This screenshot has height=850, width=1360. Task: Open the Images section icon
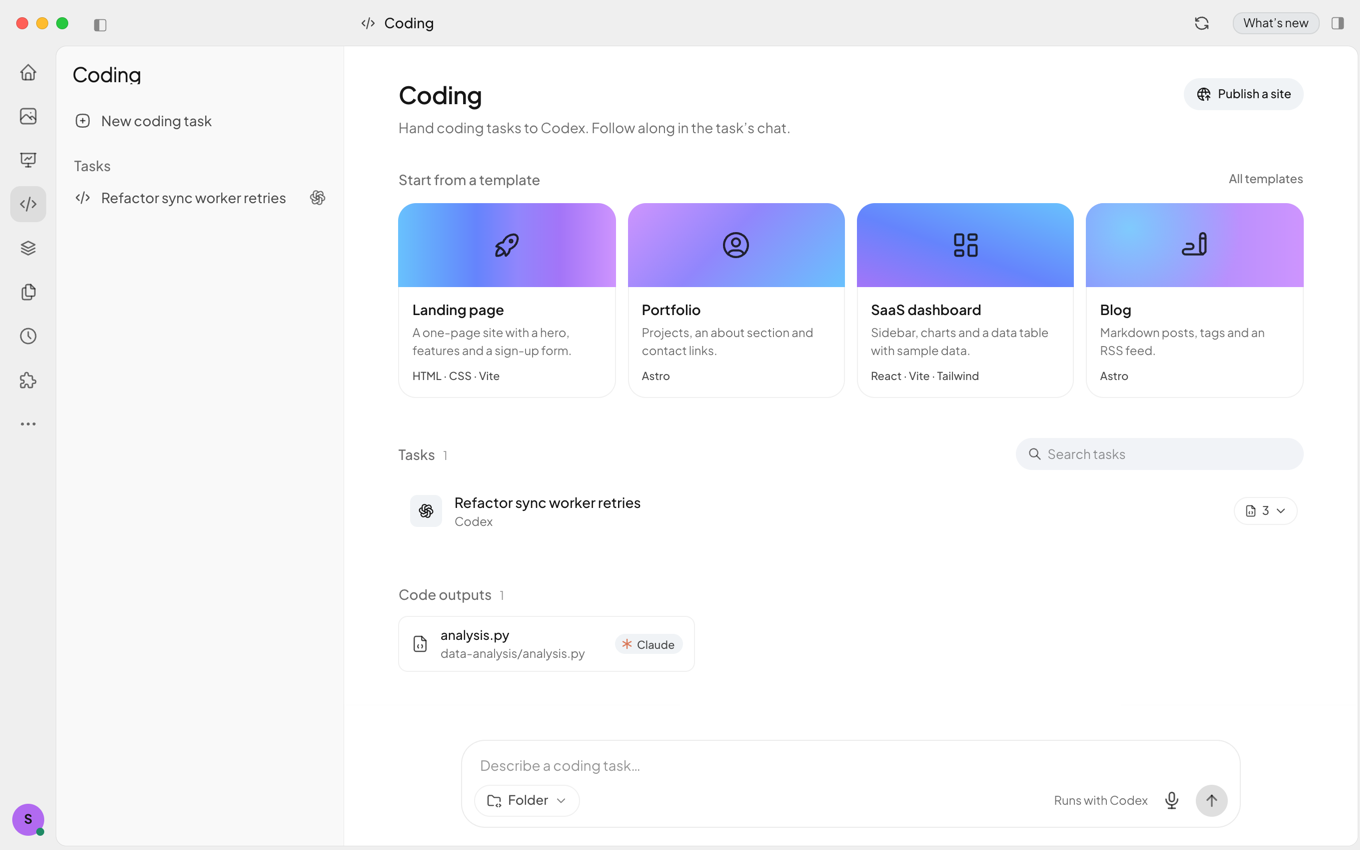point(28,116)
